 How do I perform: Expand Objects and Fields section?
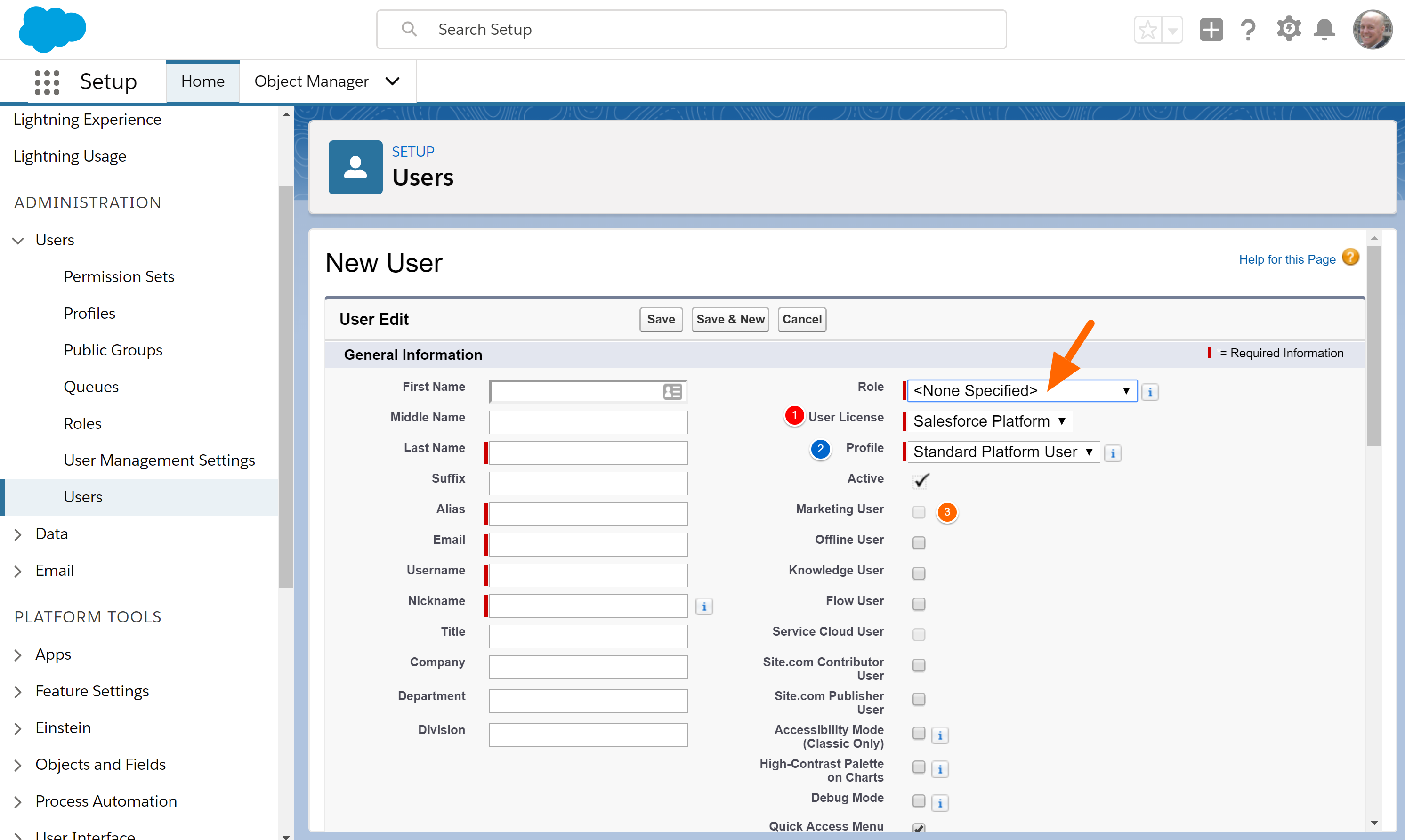click(x=18, y=765)
